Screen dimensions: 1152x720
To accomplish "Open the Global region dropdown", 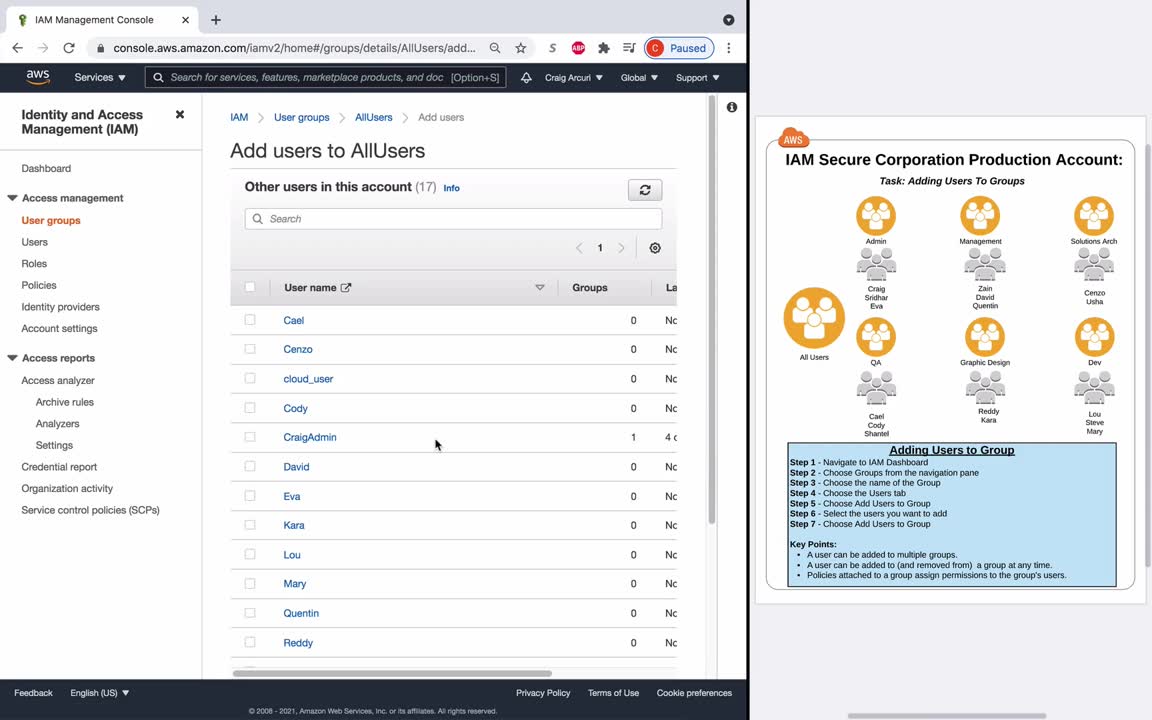I will [x=639, y=77].
